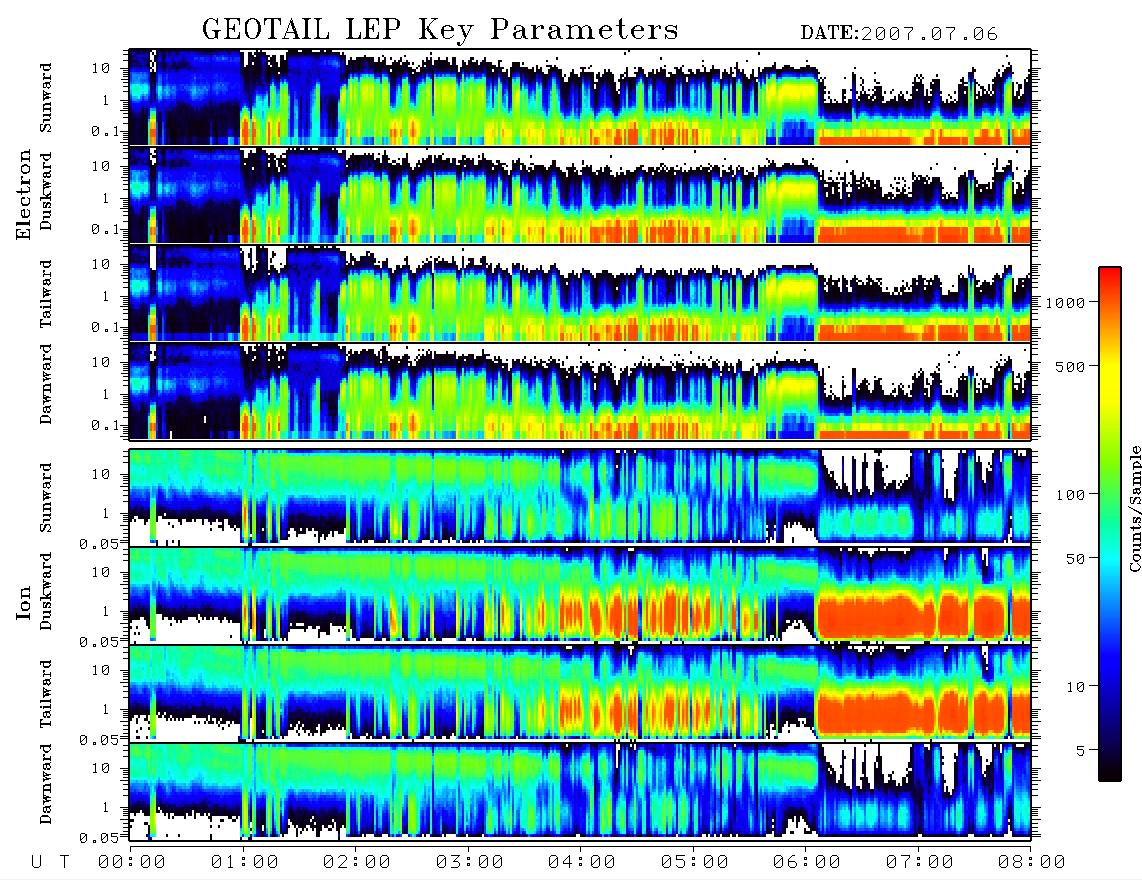The image size is (1142, 880).
Task: Click the 04:00 time axis label
Action: [x=582, y=862]
